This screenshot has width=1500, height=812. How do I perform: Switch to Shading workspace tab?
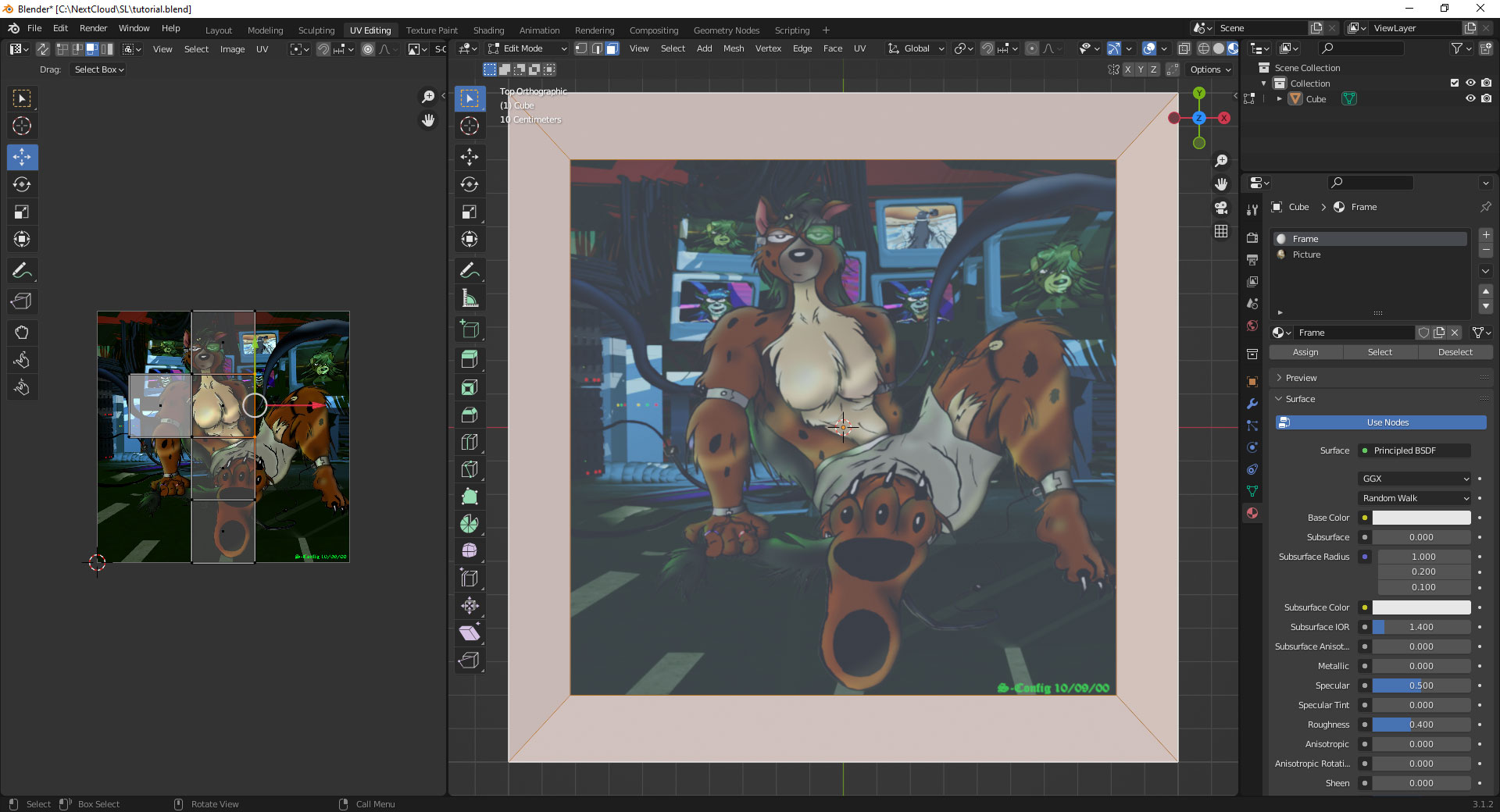click(x=488, y=30)
